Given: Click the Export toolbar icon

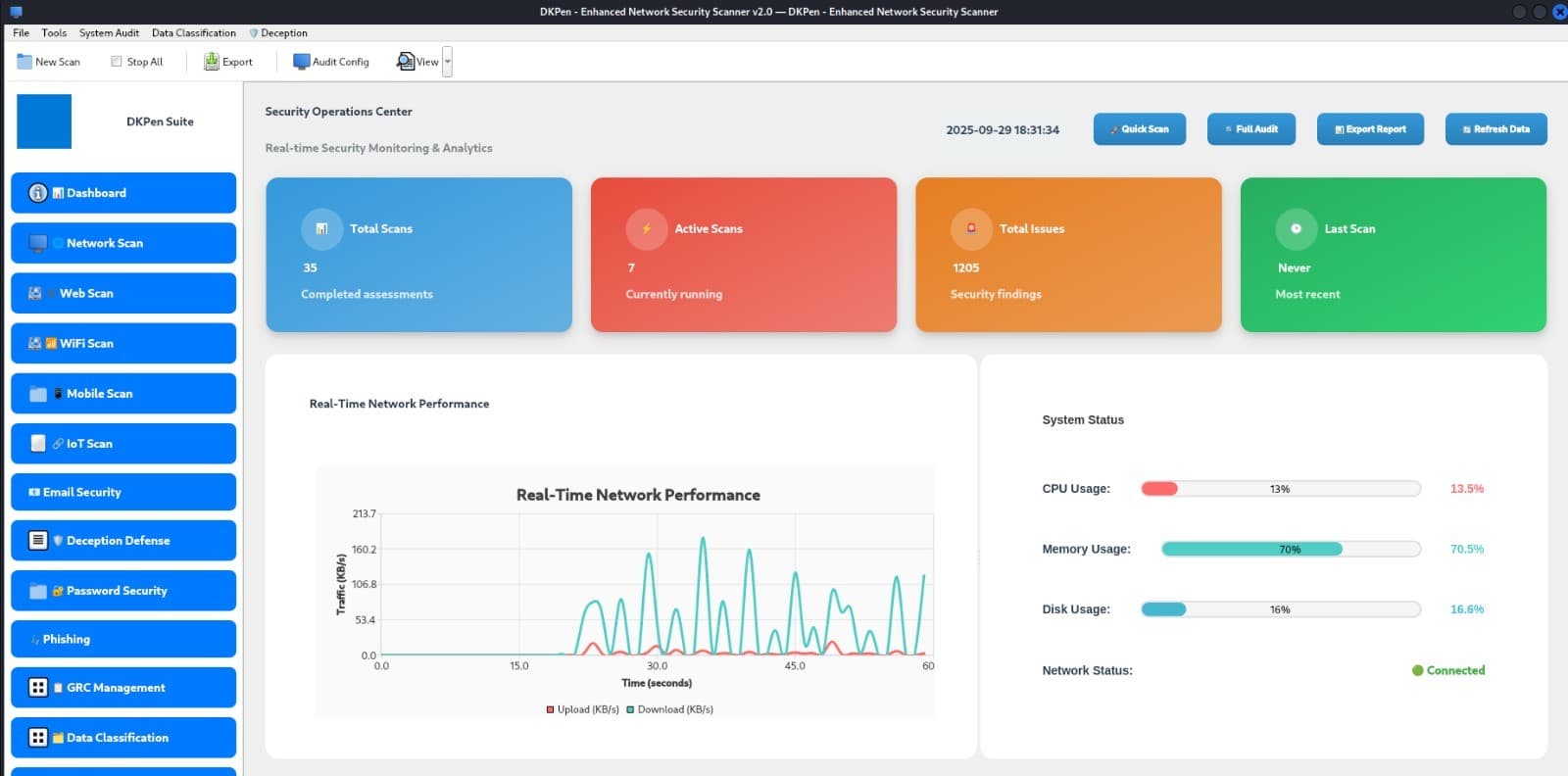Looking at the screenshot, I should pyautogui.click(x=211, y=62).
